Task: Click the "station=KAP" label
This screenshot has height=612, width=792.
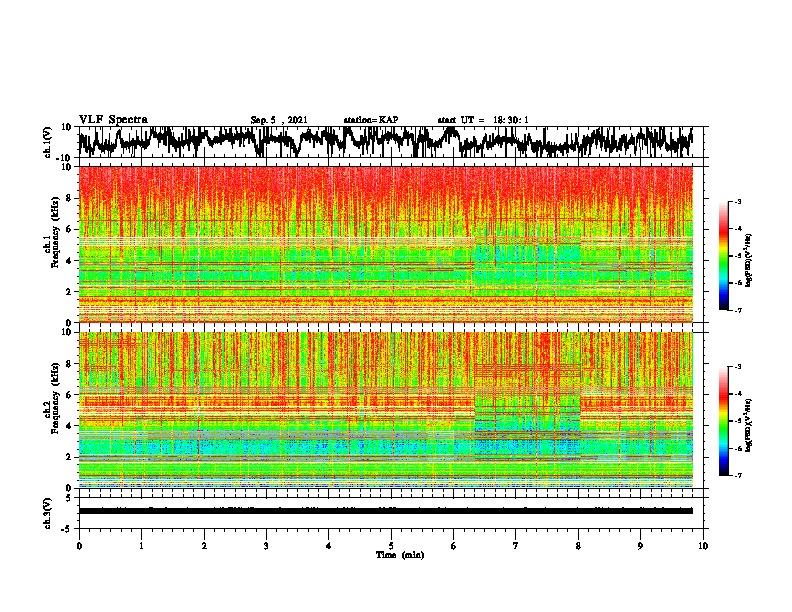Action: 371,120
